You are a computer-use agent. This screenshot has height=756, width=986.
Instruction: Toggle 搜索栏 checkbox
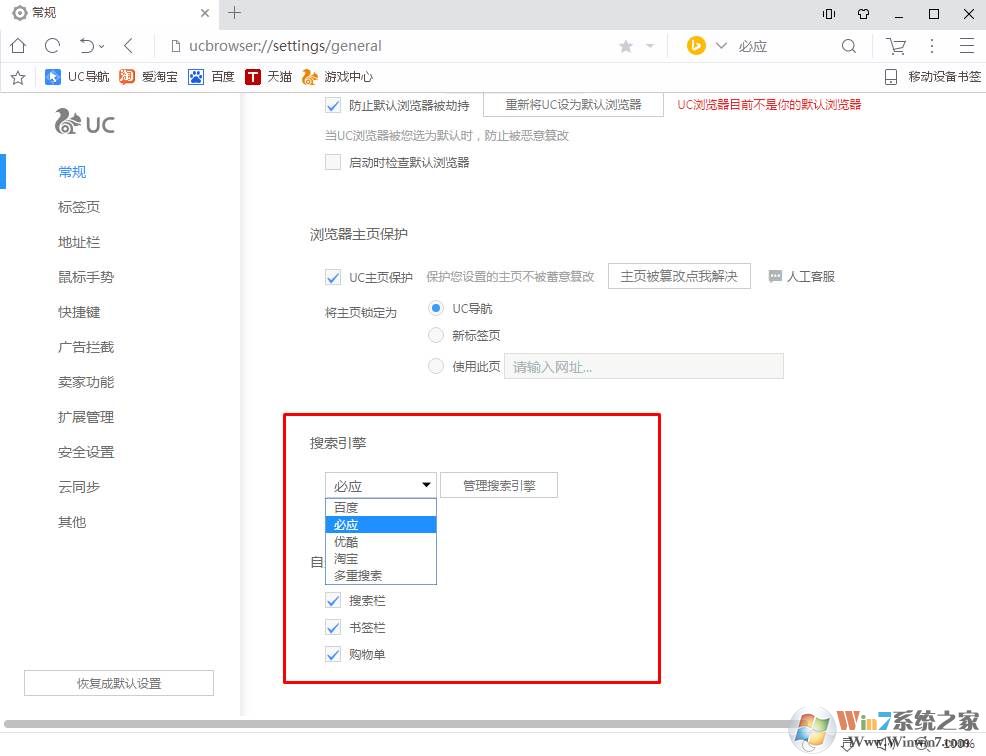(x=333, y=601)
